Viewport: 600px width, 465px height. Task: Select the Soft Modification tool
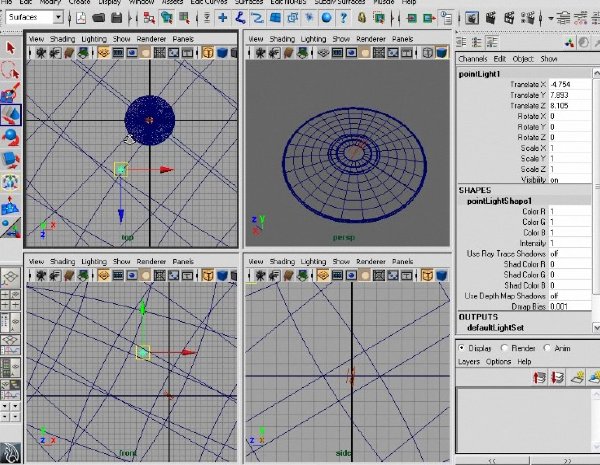point(10,206)
